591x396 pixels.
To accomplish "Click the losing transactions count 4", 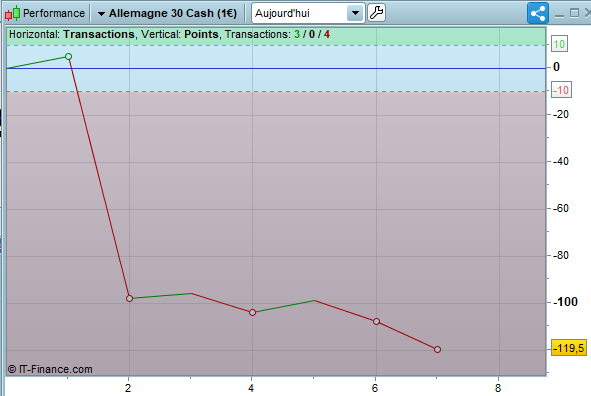I will tap(327, 34).
